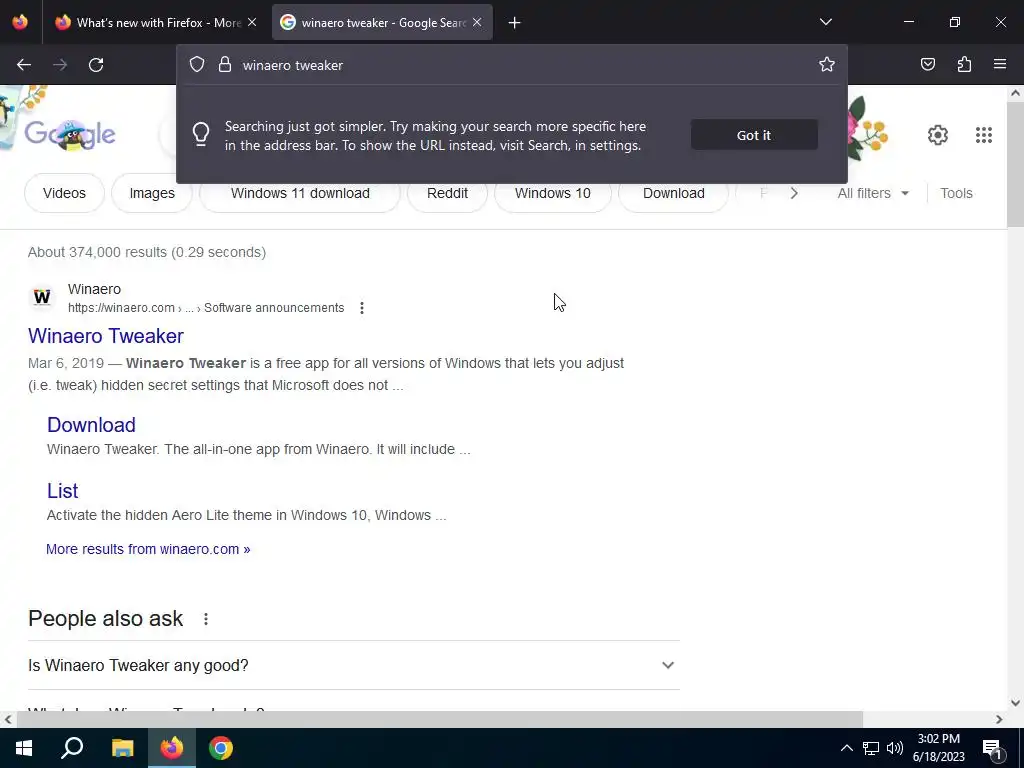1024x768 pixels.
Task: Open Google quick settings gear
Action: (938, 135)
